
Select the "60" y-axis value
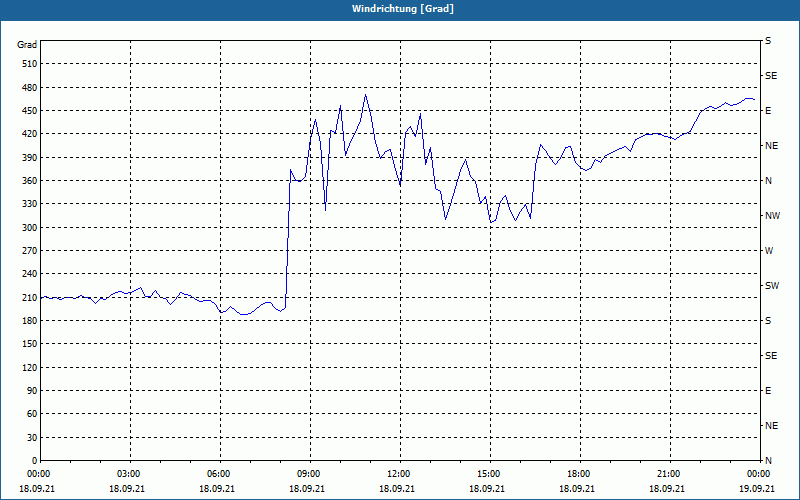pos(32,414)
